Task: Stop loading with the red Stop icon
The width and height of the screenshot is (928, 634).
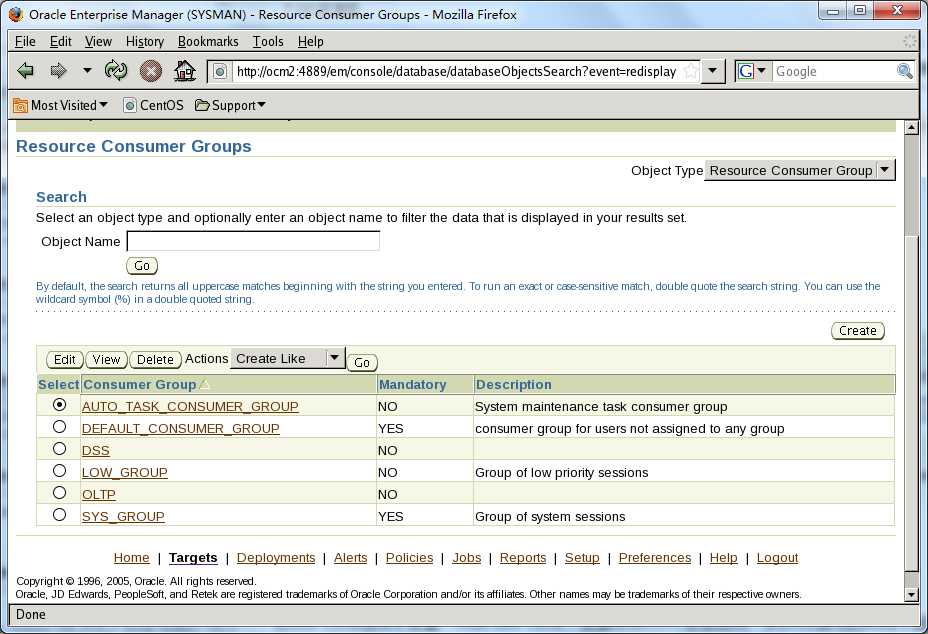Action: pyautogui.click(x=150, y=71)
